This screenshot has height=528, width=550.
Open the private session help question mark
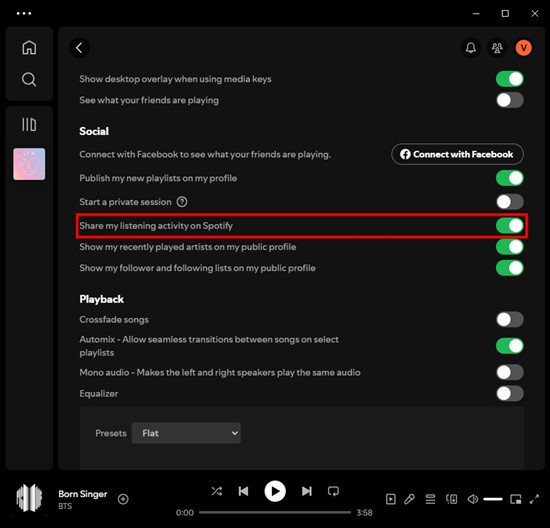182,202
